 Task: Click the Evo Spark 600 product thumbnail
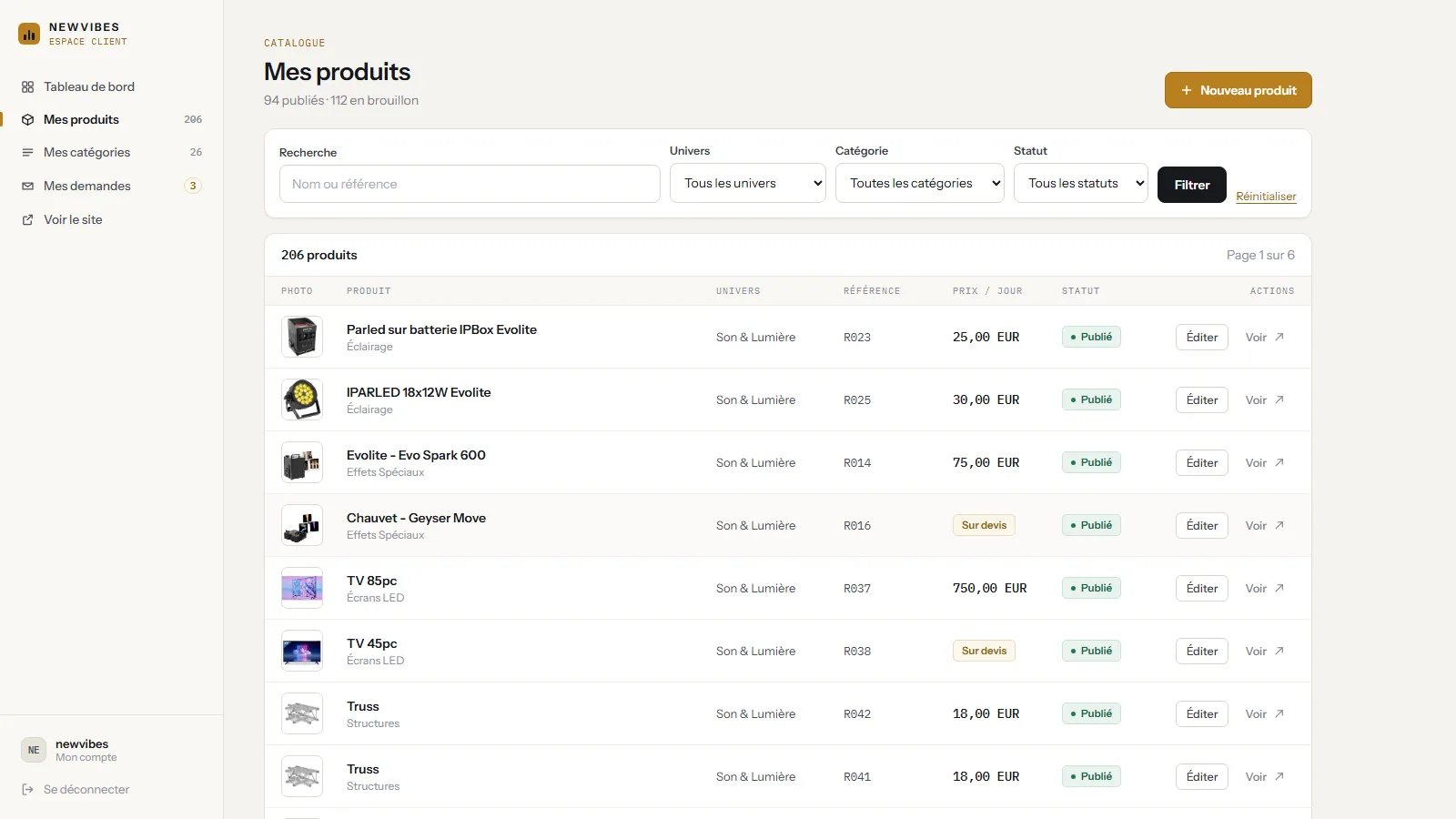302,462
